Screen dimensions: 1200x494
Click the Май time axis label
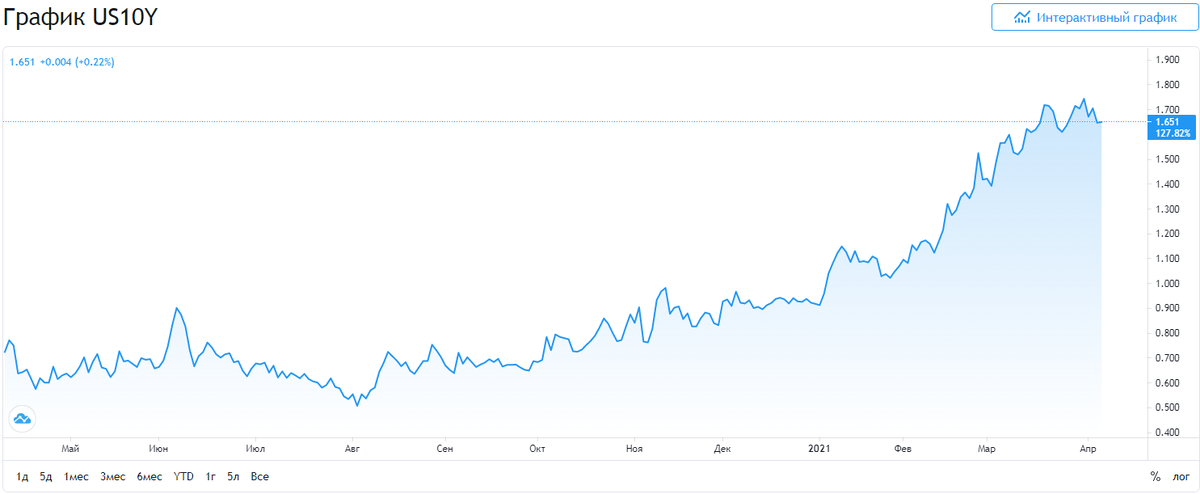coord(70,449)
